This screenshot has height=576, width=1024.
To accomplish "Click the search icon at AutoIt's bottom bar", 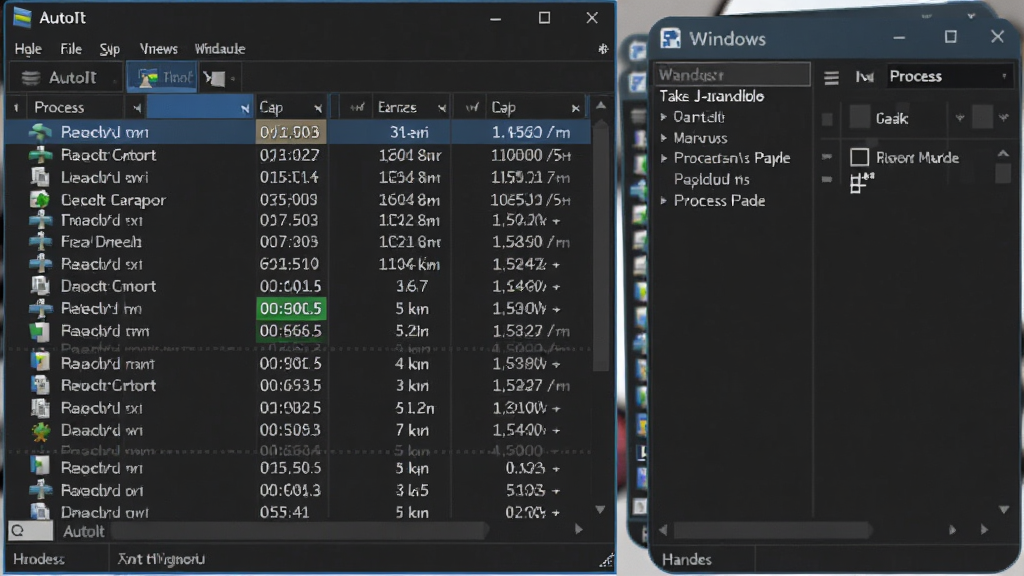I will 18,531.
